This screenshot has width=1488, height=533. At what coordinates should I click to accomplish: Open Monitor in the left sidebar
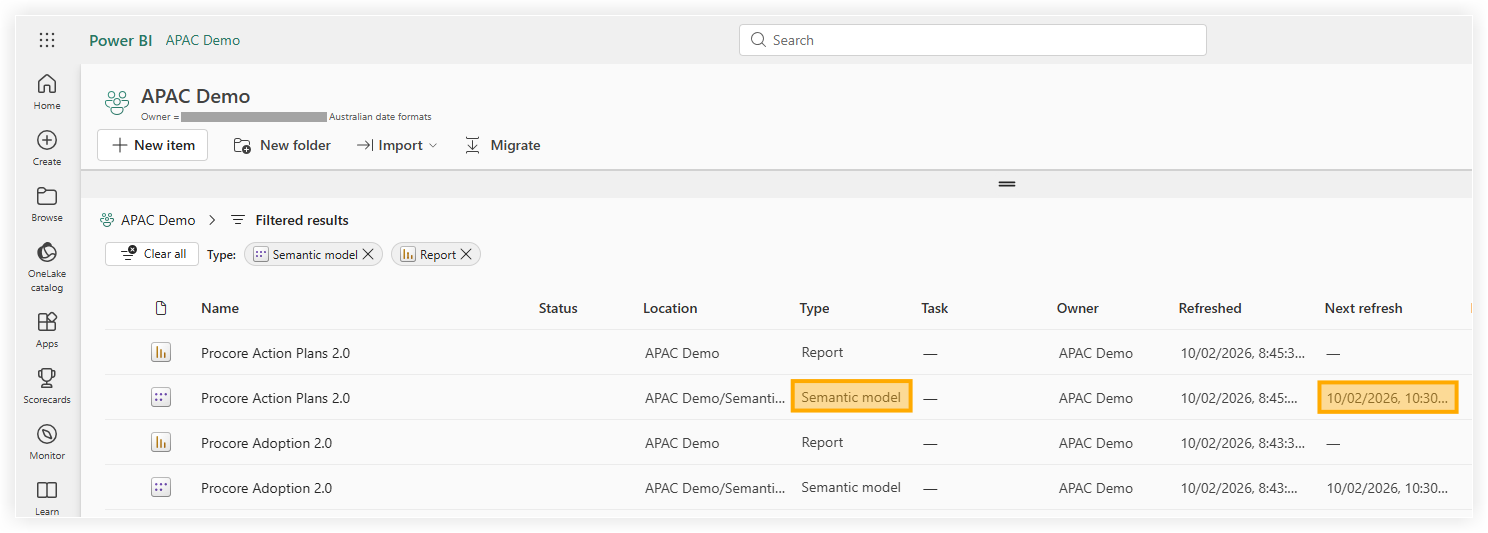(x=47, y=441)
